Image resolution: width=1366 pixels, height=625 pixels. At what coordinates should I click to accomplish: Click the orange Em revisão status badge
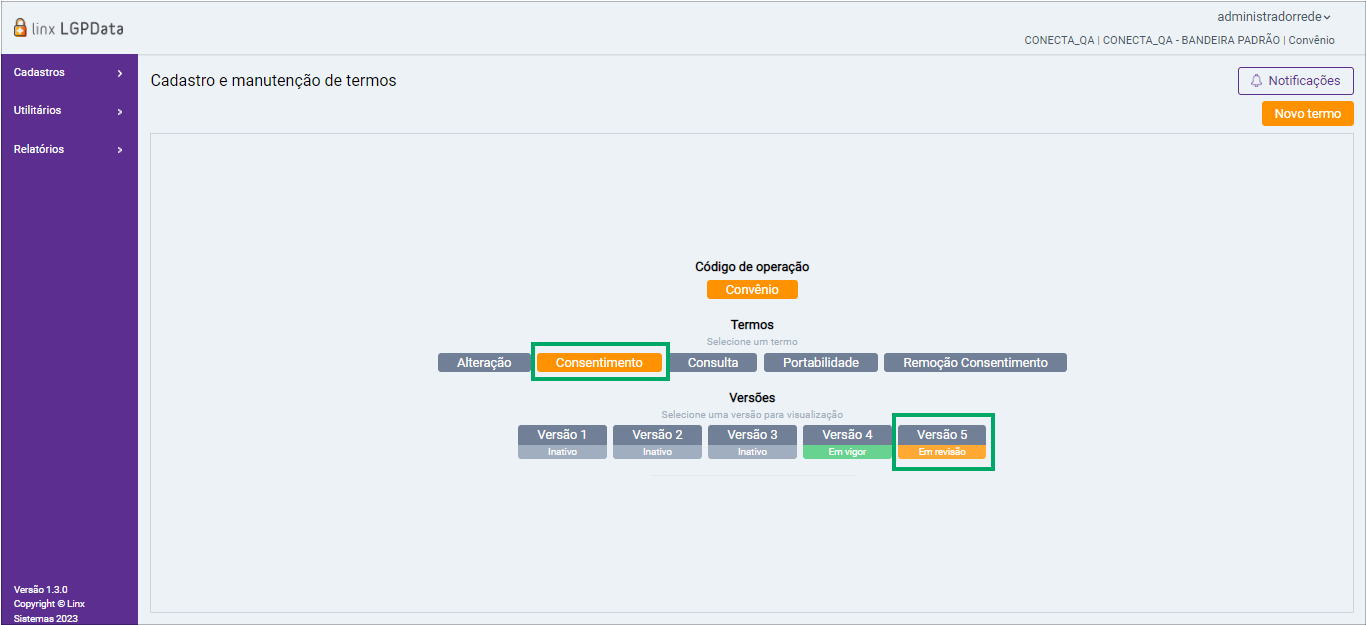coord(942,452)
